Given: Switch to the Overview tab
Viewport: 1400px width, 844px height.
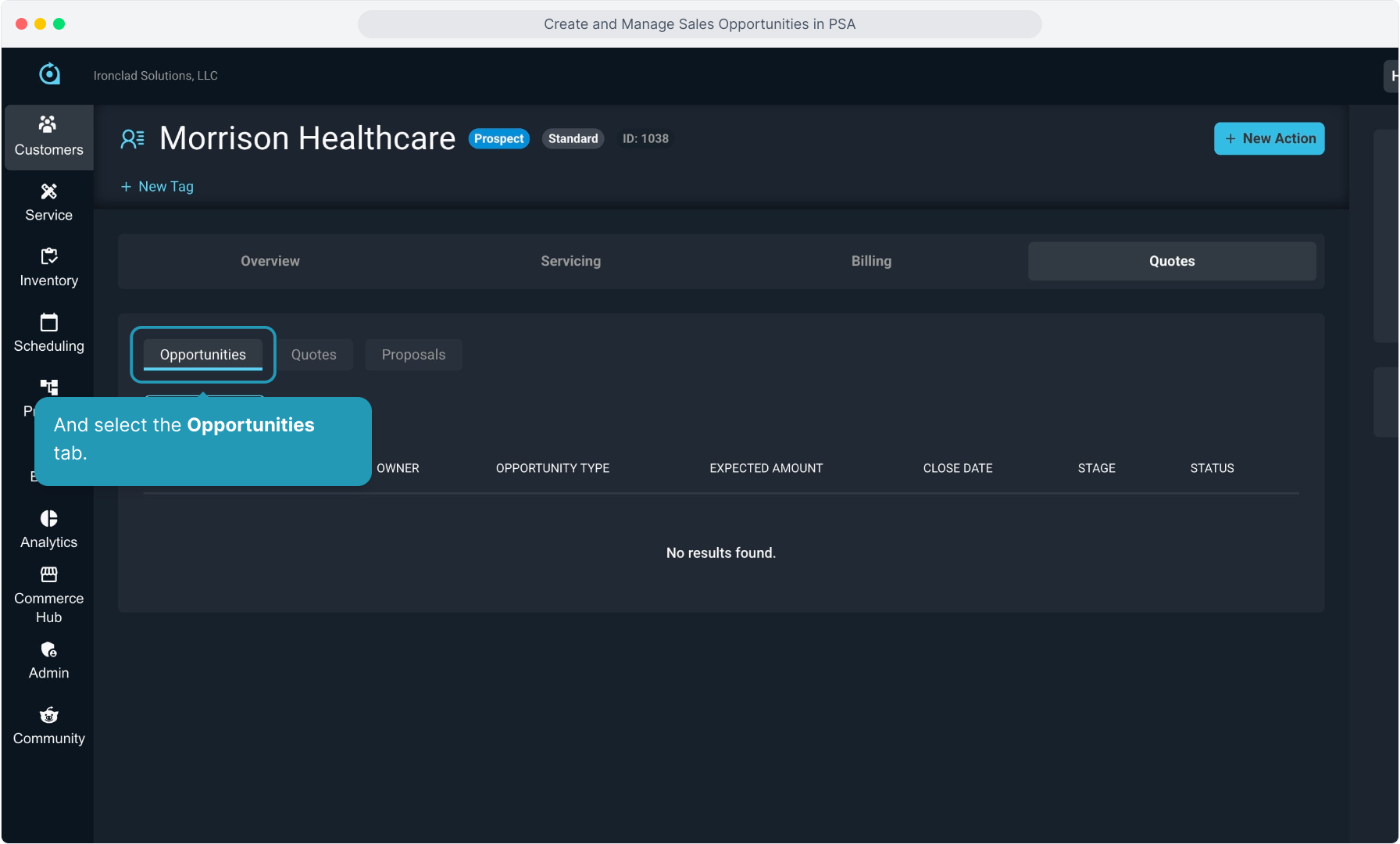Looking at the screenshot, I should 270,261.
